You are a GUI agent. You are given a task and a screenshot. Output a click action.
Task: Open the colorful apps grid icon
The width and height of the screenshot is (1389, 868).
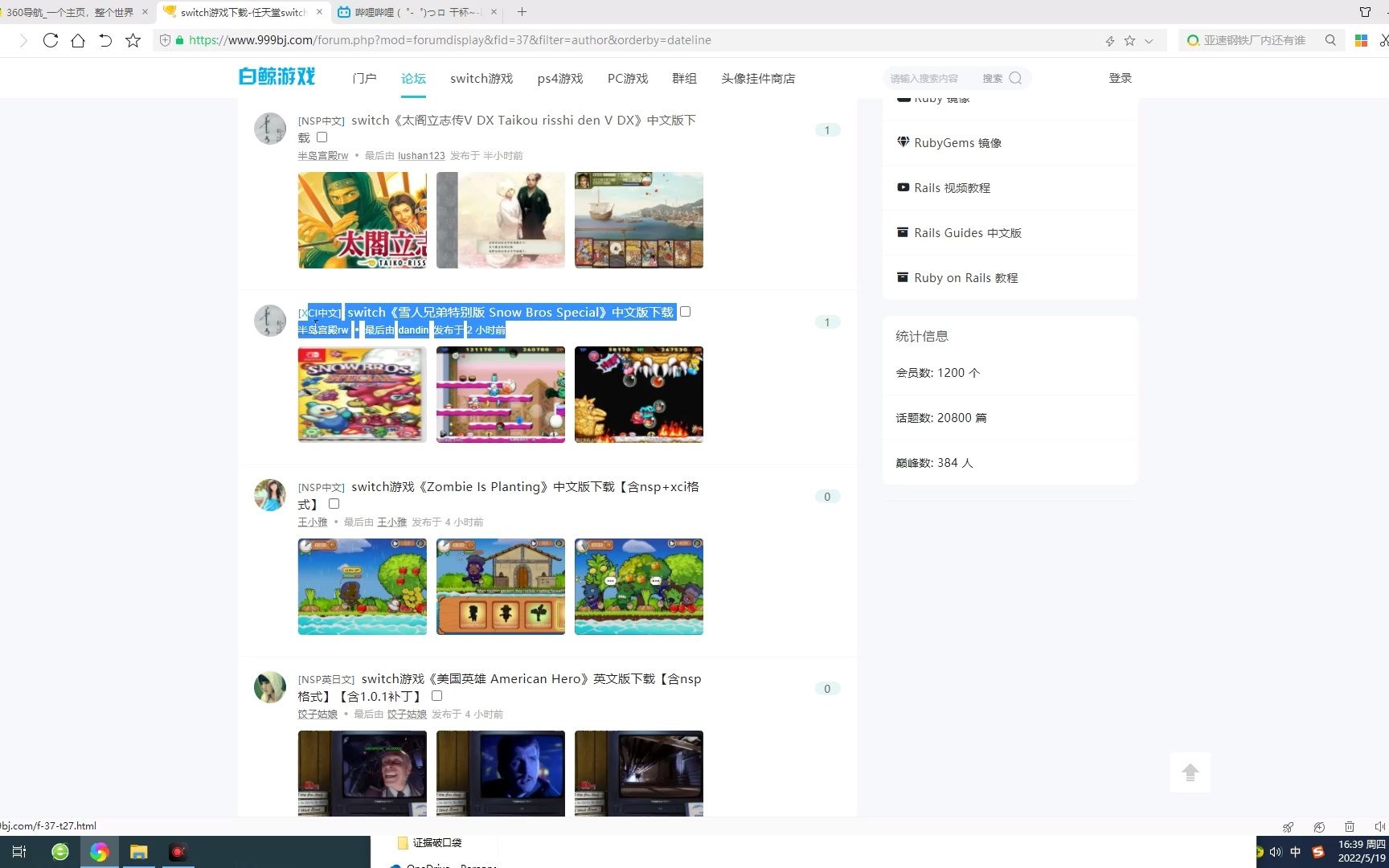point(1361,40)
